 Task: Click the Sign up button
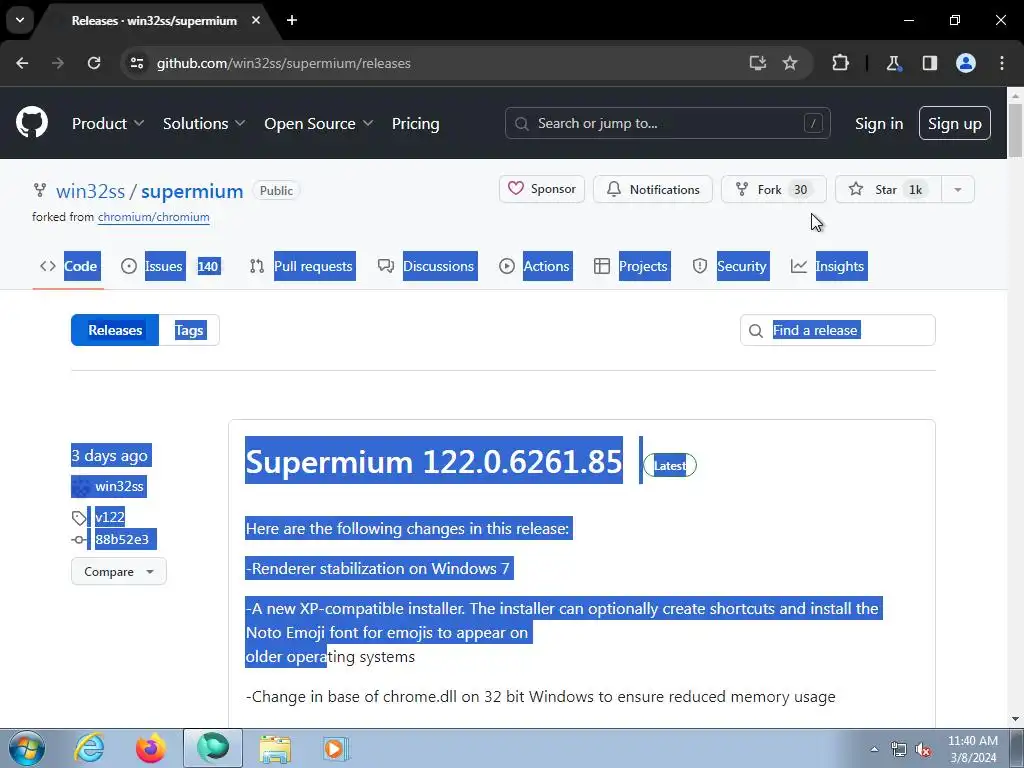coord(955,123)
